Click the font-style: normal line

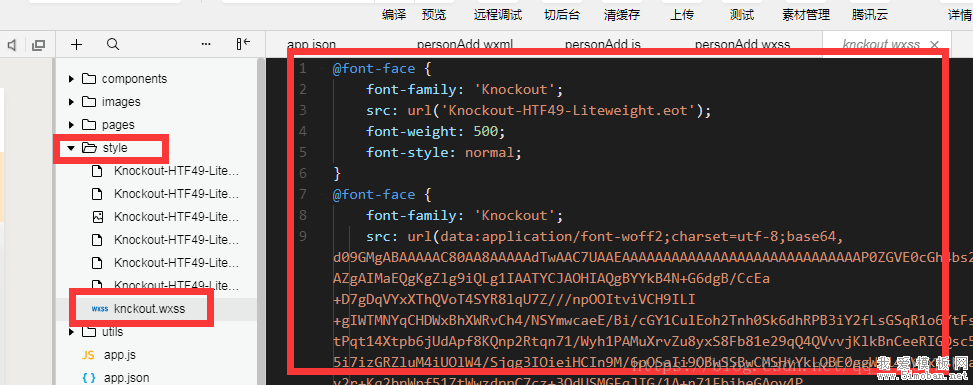click(444, 153)
